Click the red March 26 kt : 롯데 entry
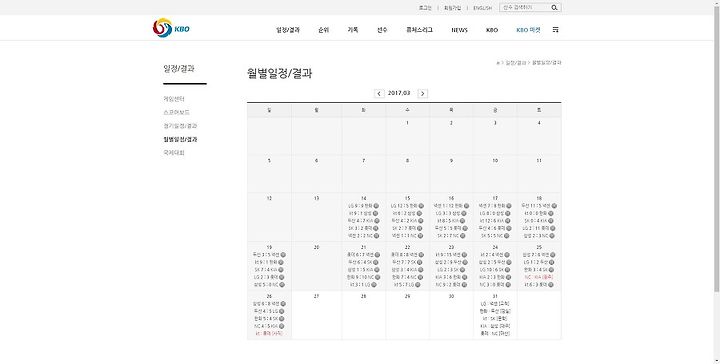This screenshot has height=364, width=720. [x=269, y=334]
